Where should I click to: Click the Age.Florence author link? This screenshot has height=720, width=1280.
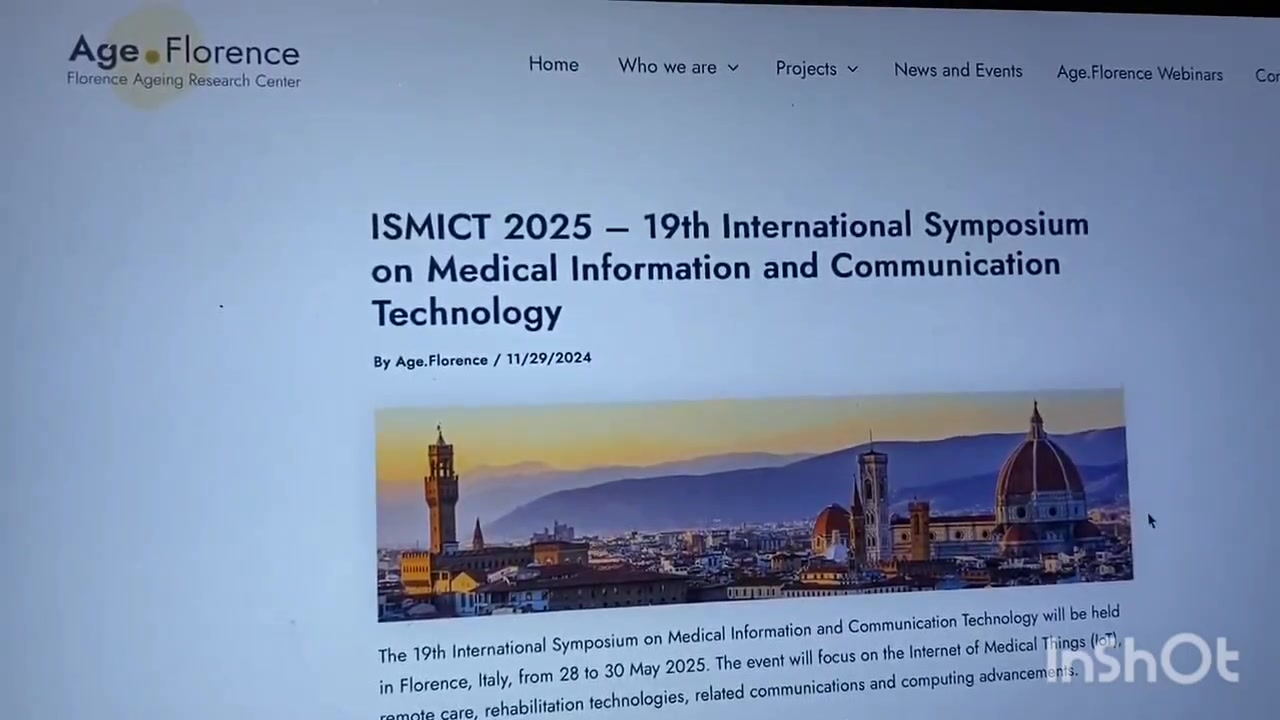tap(441, 361)
